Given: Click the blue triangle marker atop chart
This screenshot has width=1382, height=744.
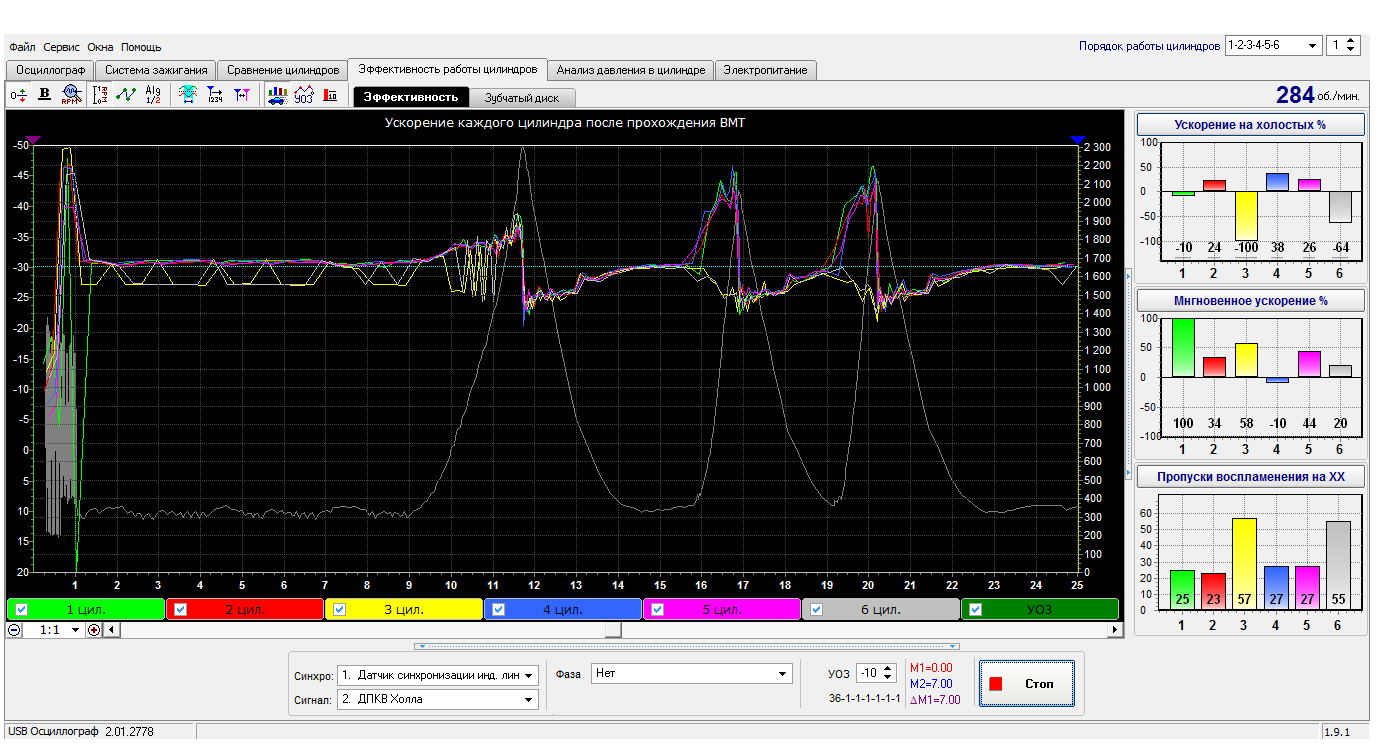Looking at the screenshot, I should point(1077,140).
